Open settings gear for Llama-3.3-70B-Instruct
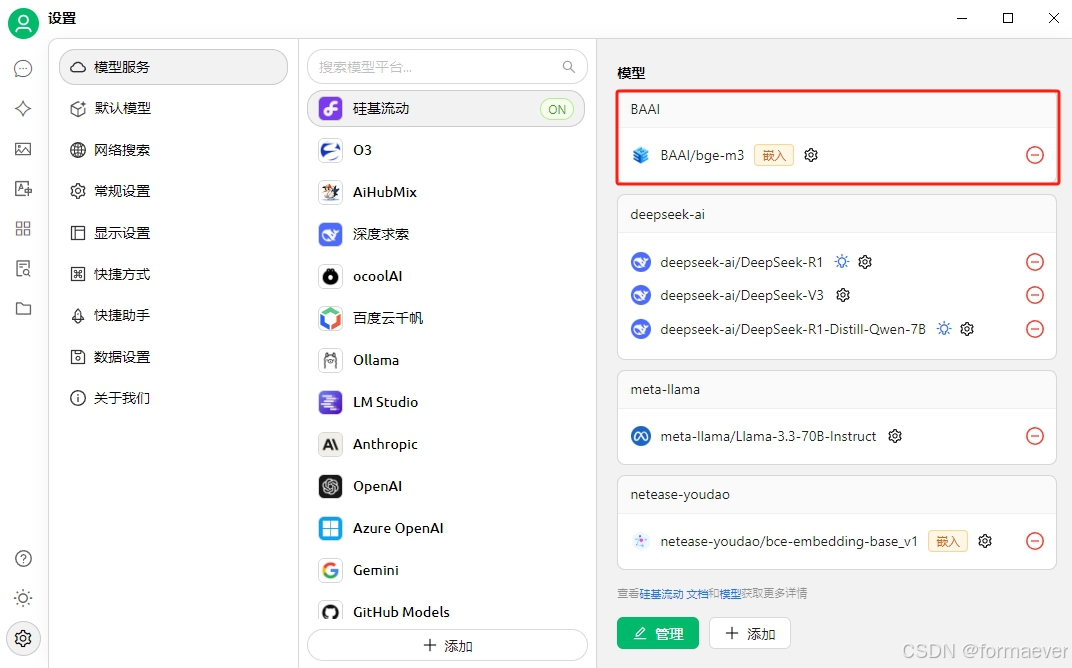This screenshot has height=668, width=1072. click(x=895, y=436)
